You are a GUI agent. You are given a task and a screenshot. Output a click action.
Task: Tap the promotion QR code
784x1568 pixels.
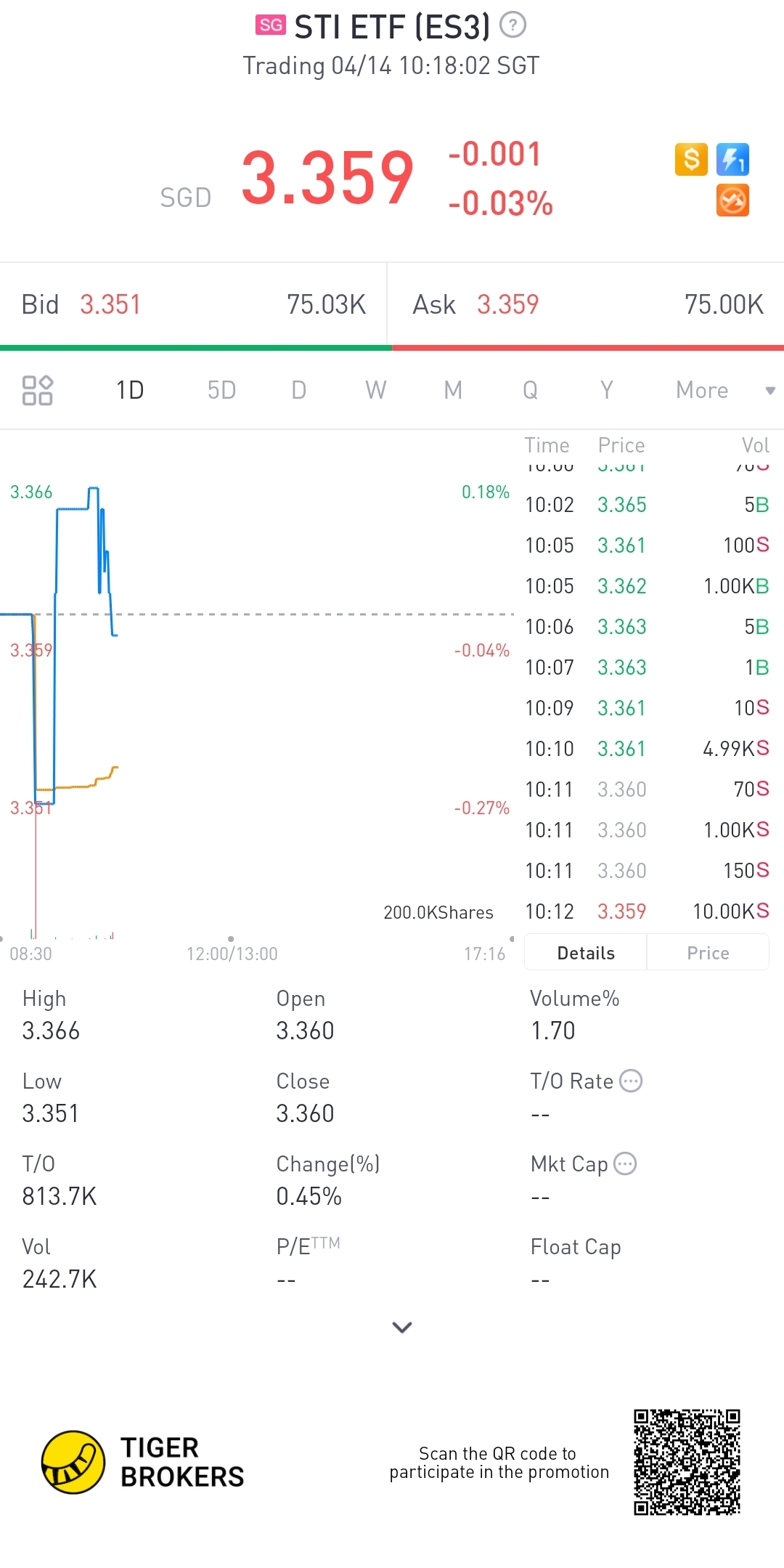click(x=687, y=1462)
